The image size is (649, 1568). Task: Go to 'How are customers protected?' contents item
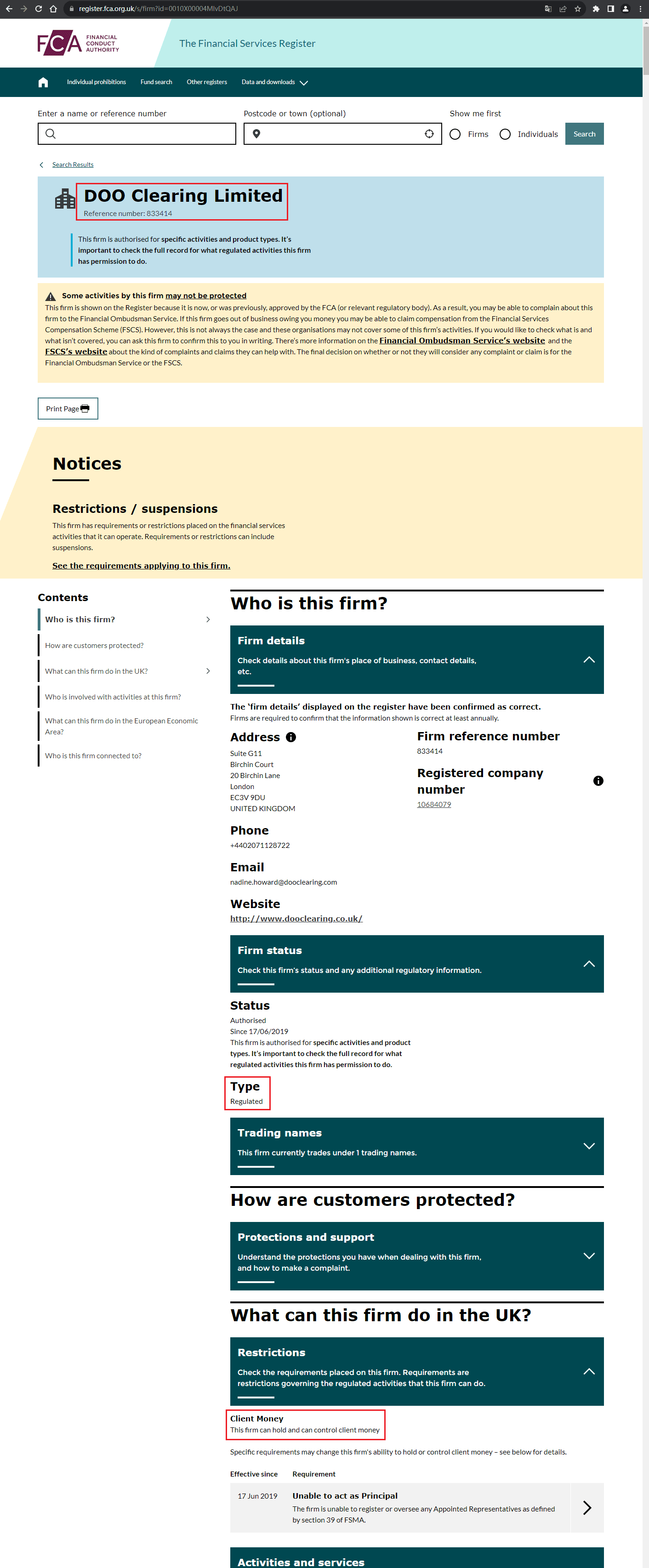tap(94, 645)
